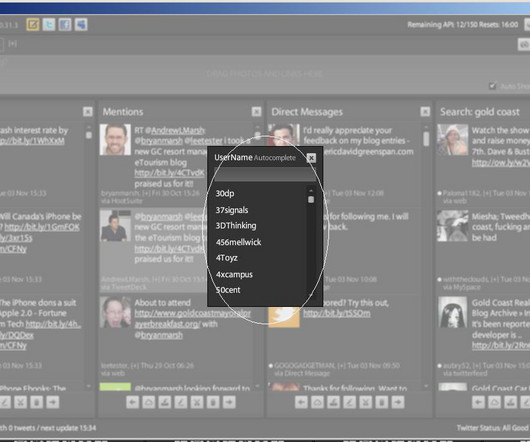The image size is (530, 442).
Task: Click the 'next update 15:34' status text
Action: [68, 428]
